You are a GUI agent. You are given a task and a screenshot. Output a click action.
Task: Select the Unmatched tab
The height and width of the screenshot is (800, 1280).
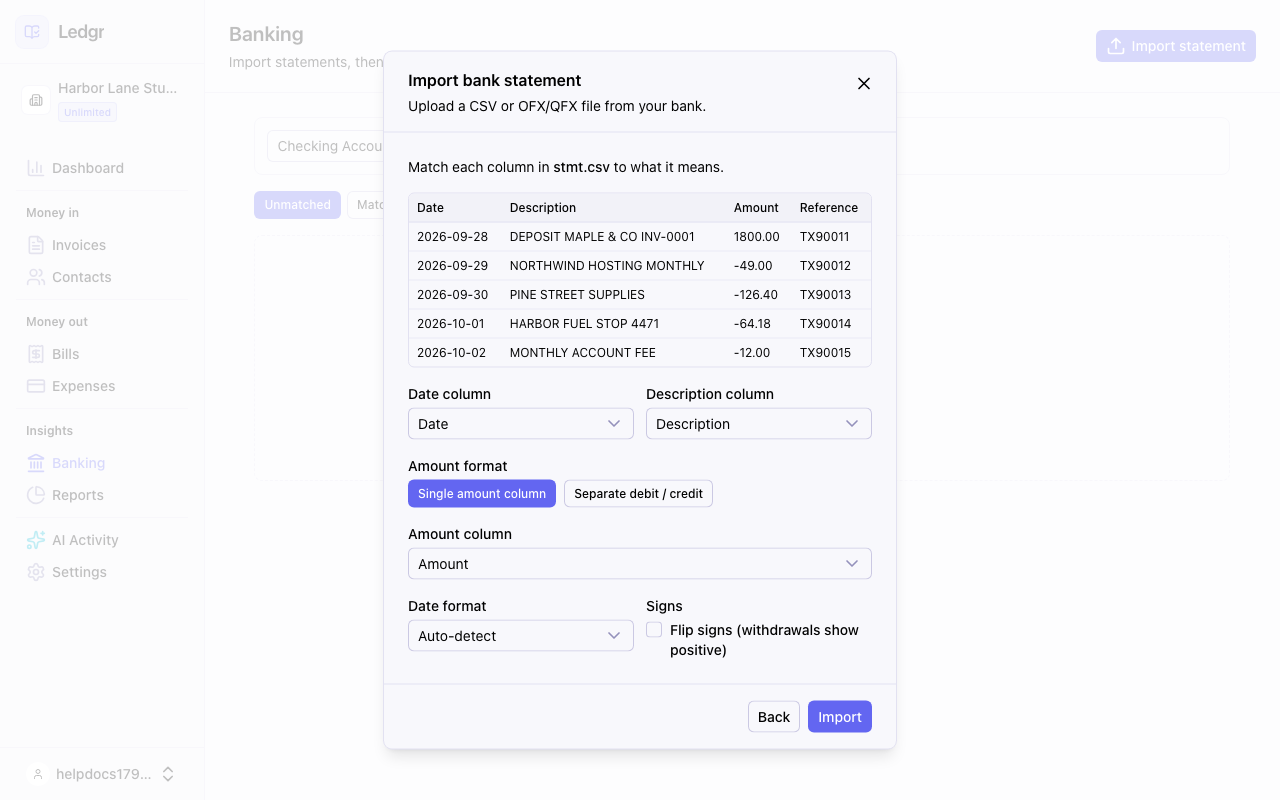point(297,205)
